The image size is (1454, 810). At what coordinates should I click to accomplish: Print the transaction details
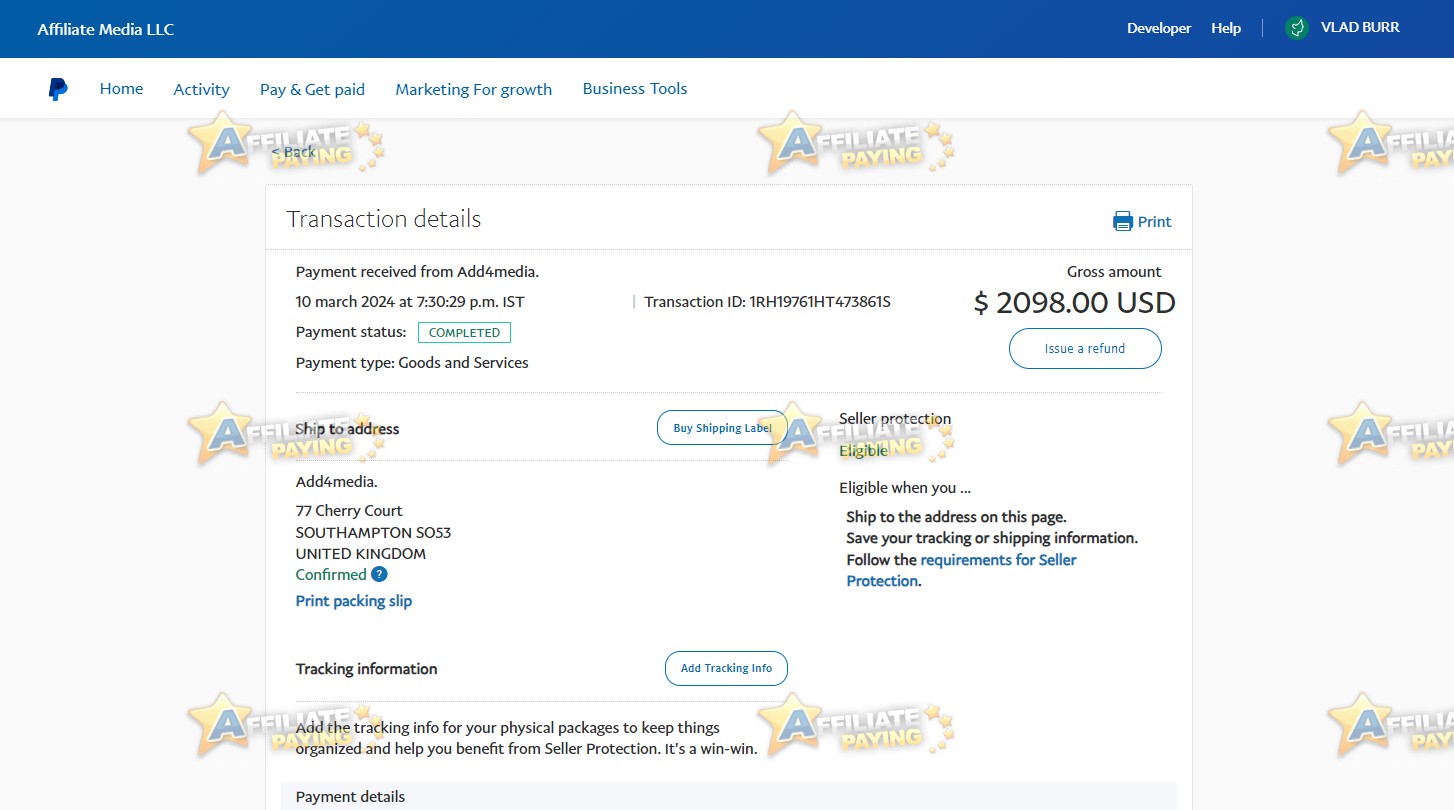[x=1154, y=222]
